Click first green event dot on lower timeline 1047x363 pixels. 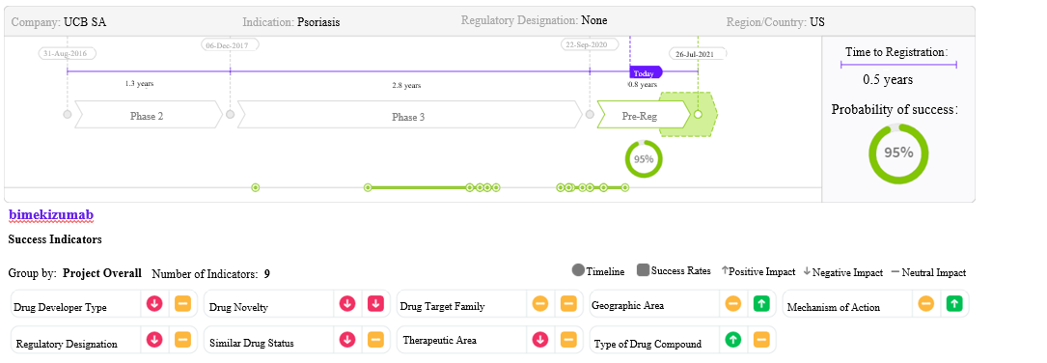(255, 188)
